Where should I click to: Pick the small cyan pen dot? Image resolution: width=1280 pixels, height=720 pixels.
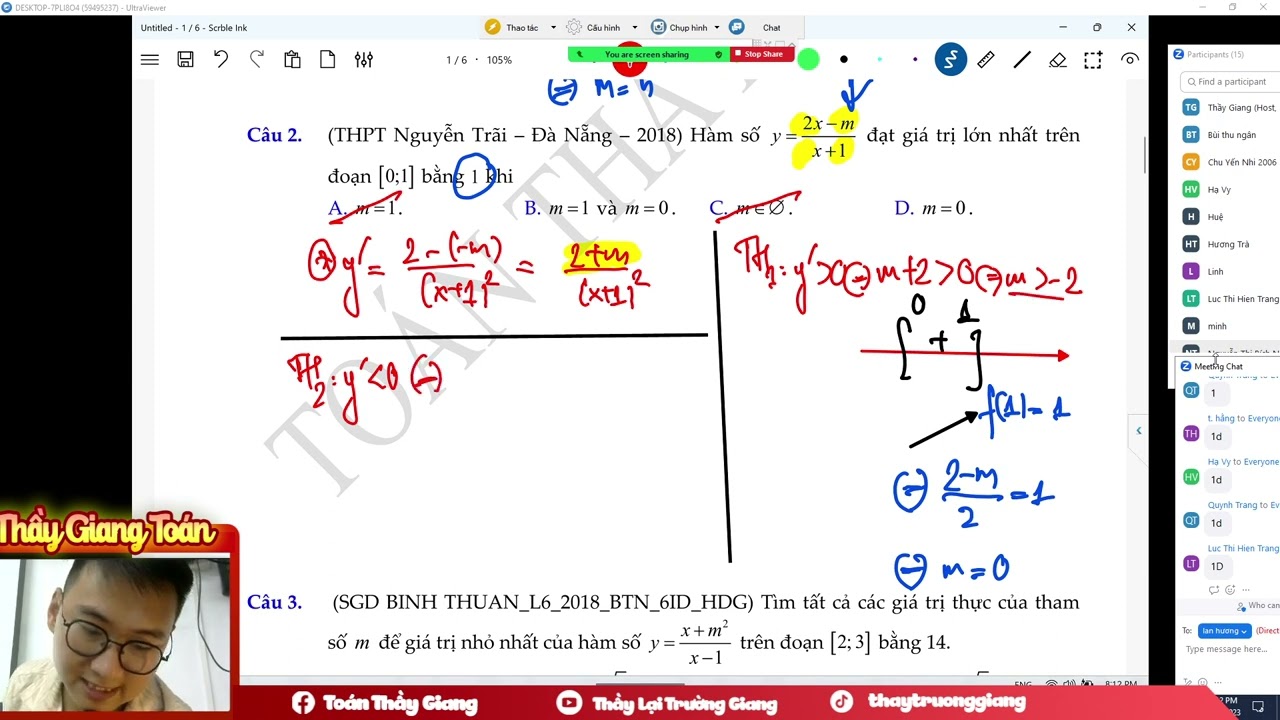coord(879,60)
